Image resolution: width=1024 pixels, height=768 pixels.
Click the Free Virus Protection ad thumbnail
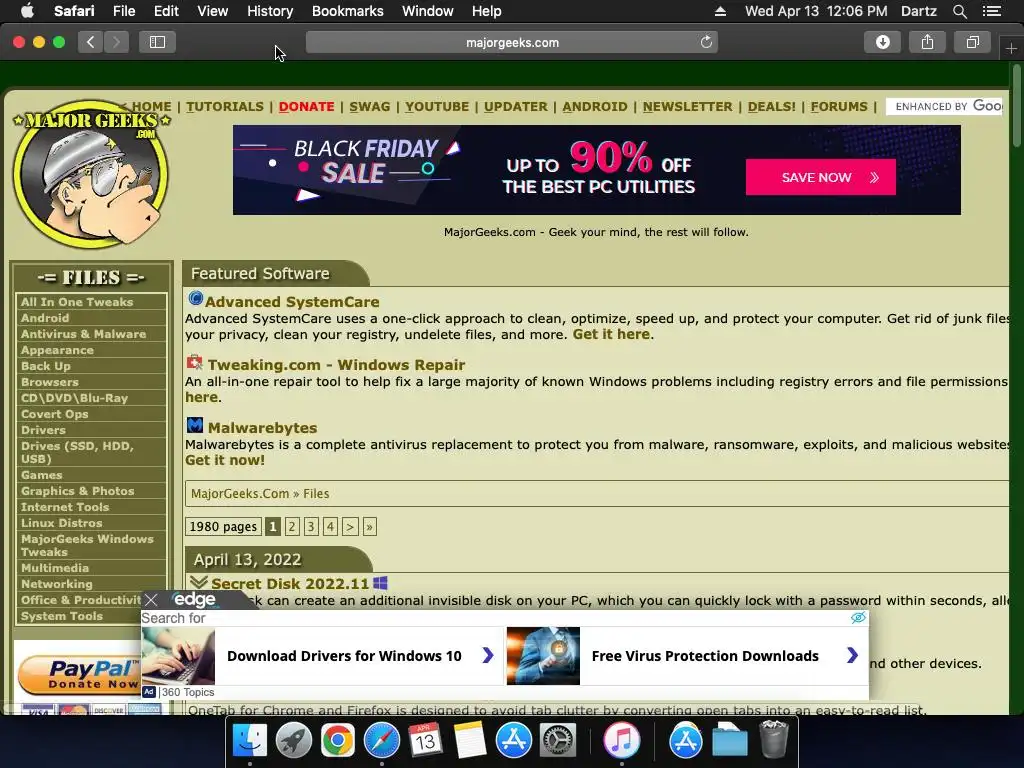pyautogui.click(x=543, y=656)
